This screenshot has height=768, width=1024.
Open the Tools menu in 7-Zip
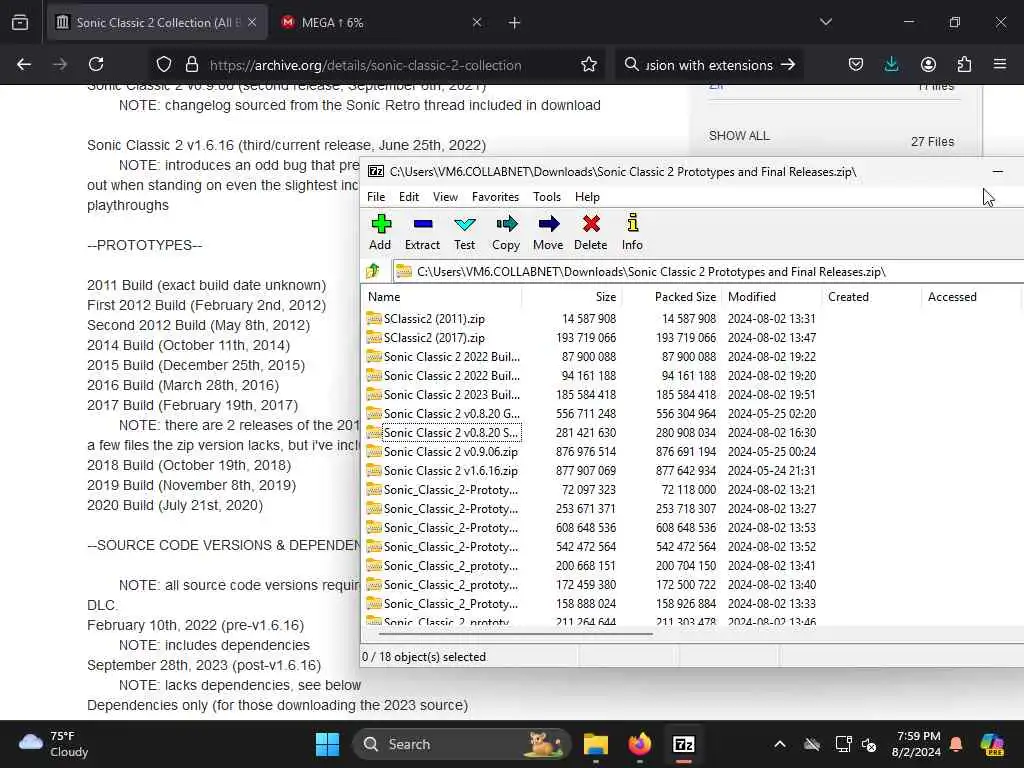[x=547, y=197]
